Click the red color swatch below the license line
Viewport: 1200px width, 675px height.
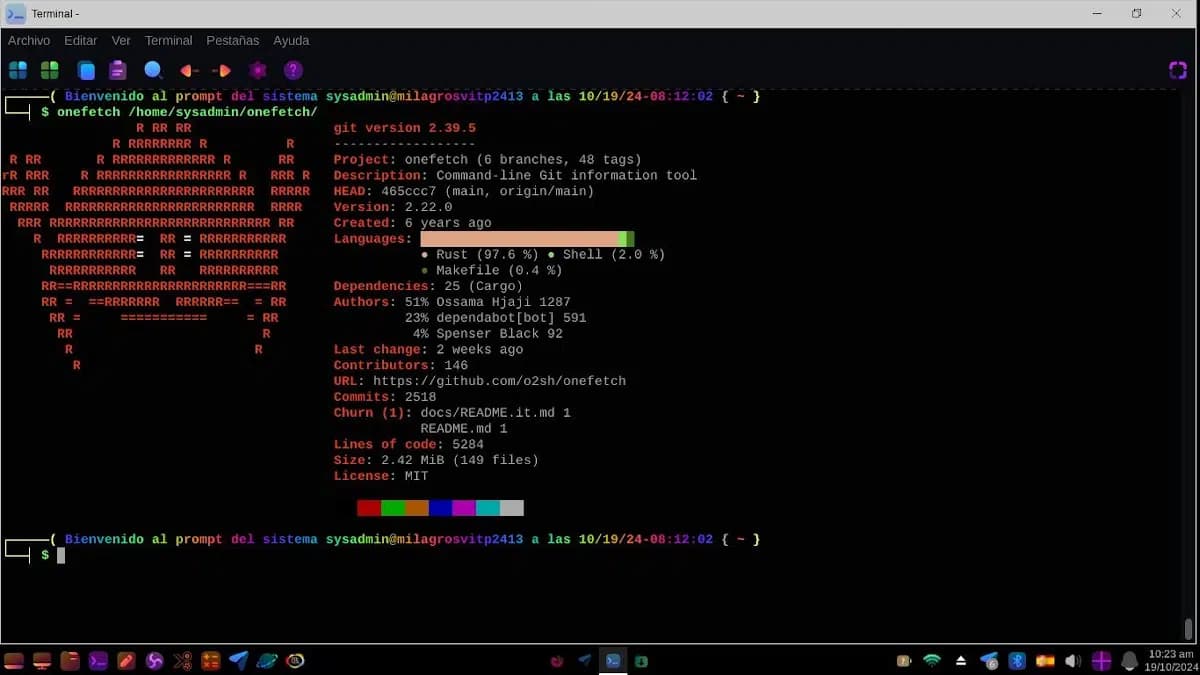coord(368,507)
